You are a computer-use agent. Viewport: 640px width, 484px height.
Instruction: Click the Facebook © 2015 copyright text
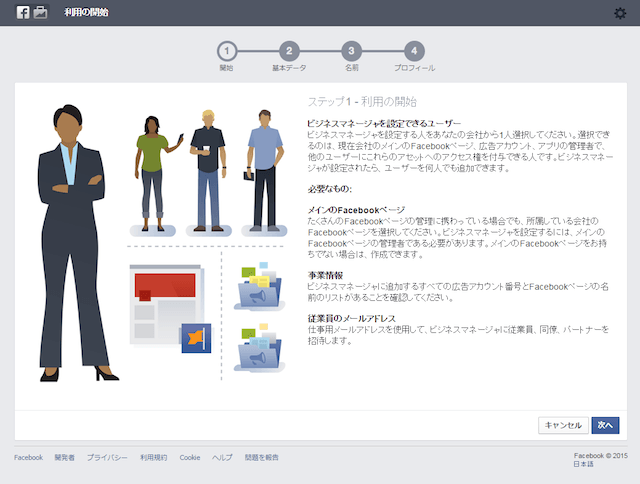(600, 455)
